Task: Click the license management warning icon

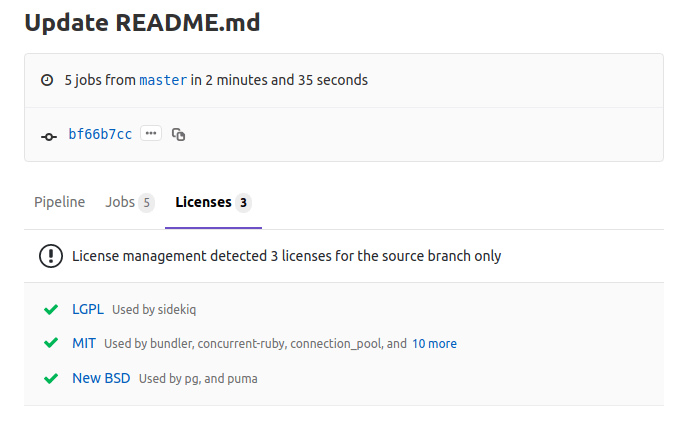Action: coord(50,256)
